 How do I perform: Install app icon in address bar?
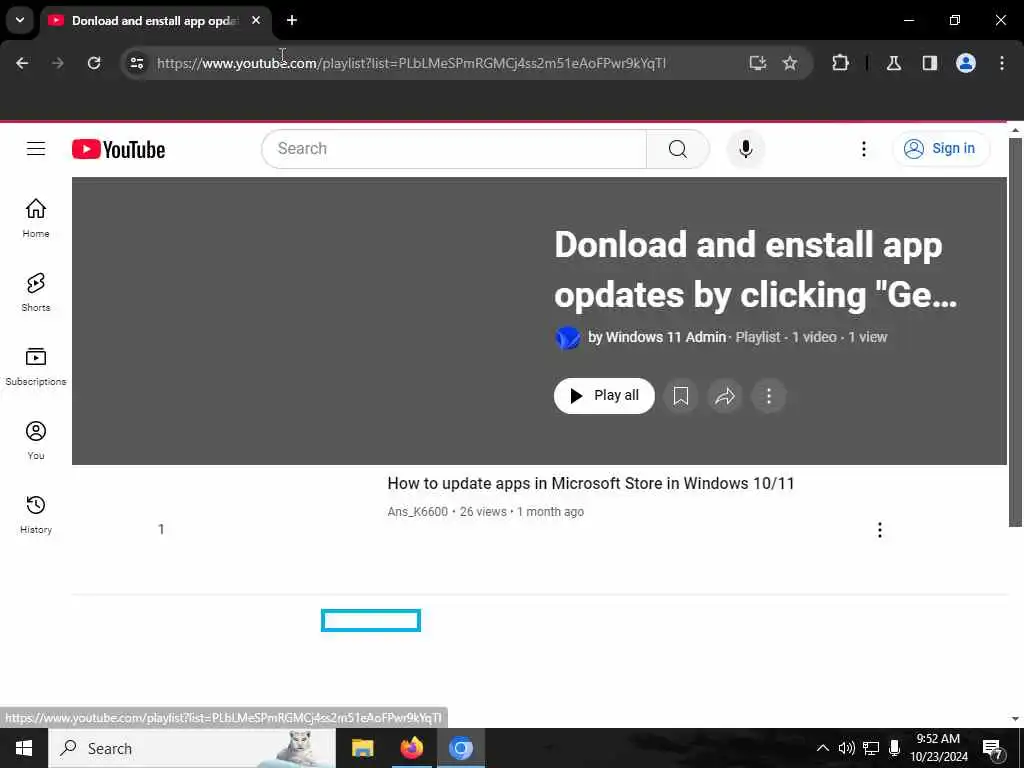pos(758,63)
